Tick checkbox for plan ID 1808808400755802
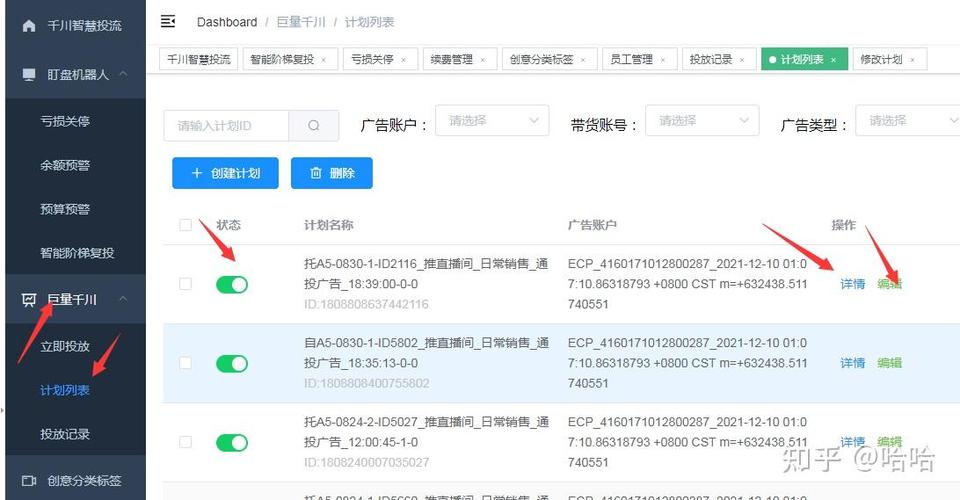Screen dimensions: 960x500 click(186, 363)
